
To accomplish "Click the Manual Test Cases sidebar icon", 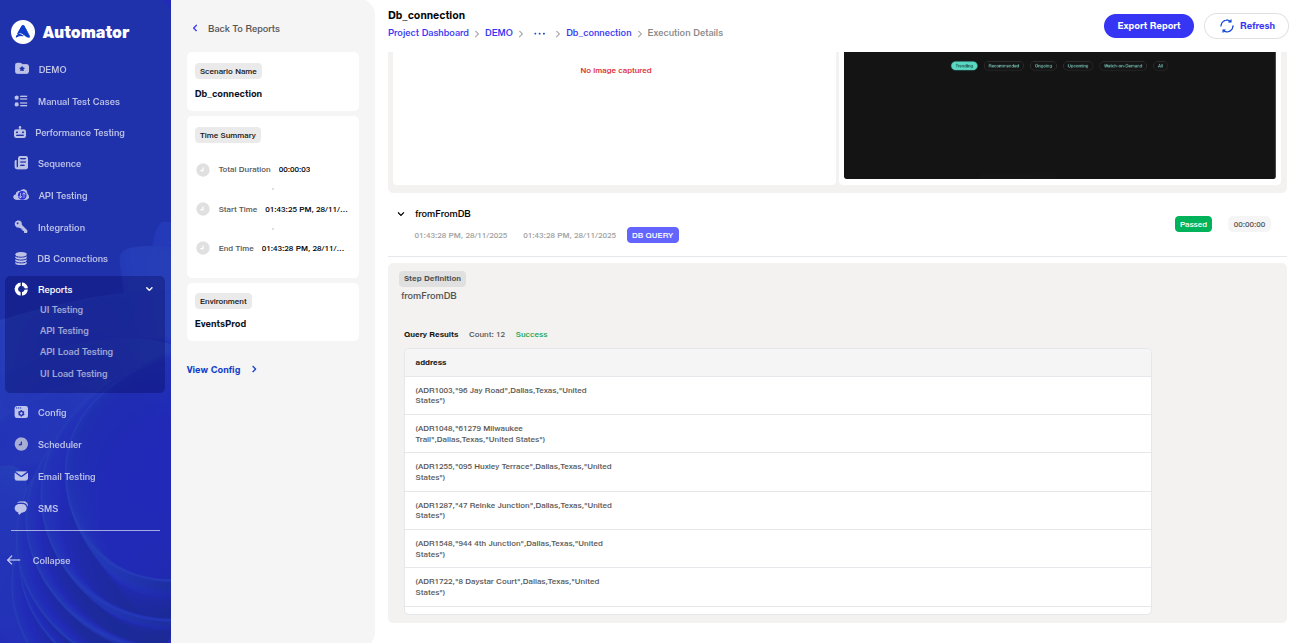I will [x=21, y=101].
